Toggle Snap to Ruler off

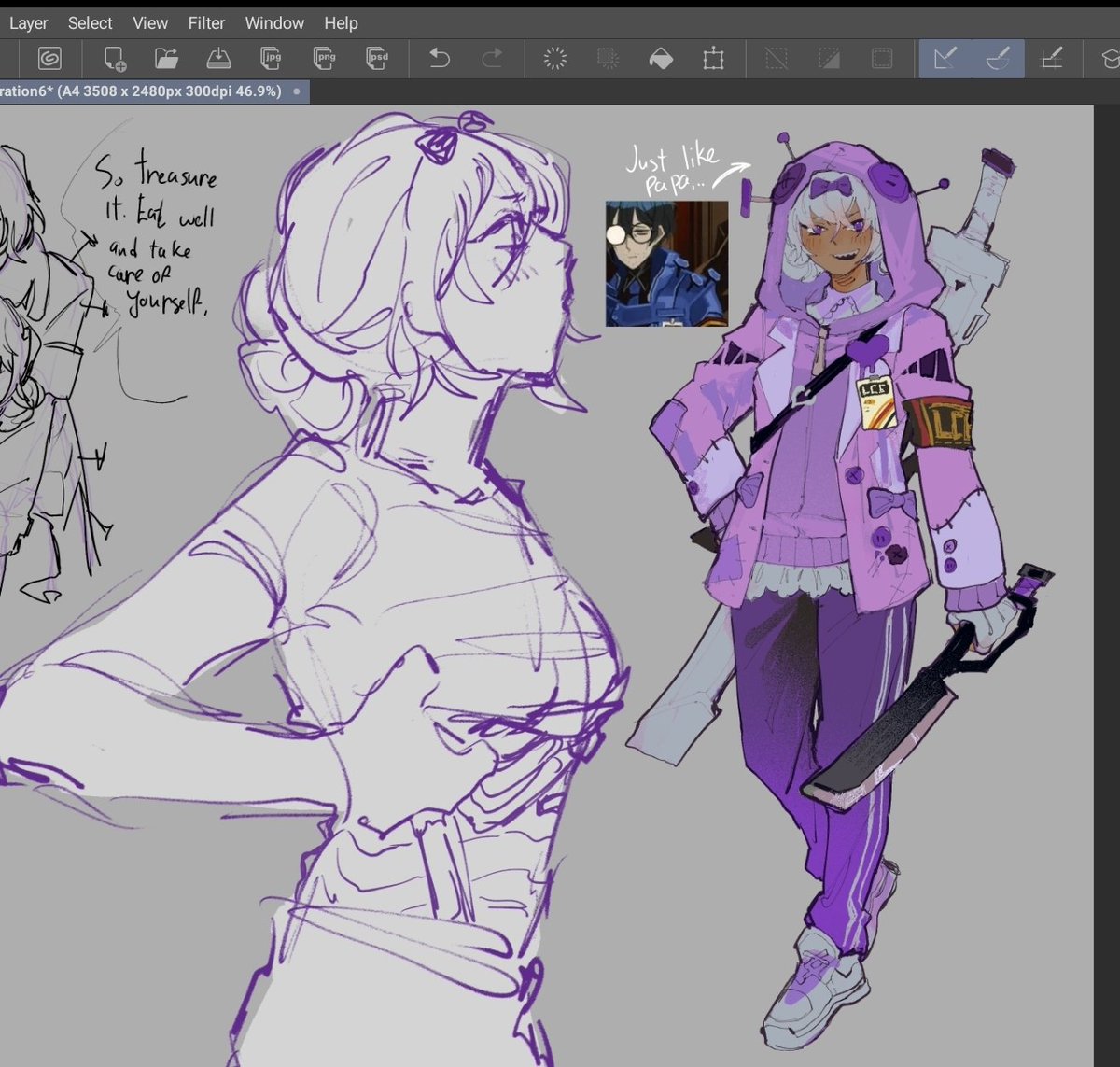[x=945, y=59]
